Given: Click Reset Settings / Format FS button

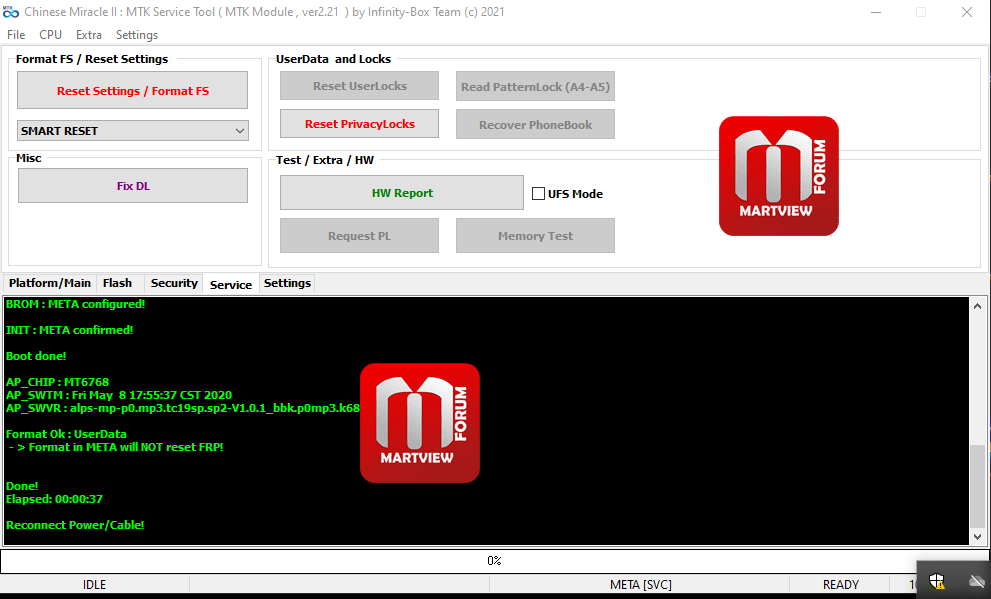Looking at the screenshot, I should click(133, 90).
